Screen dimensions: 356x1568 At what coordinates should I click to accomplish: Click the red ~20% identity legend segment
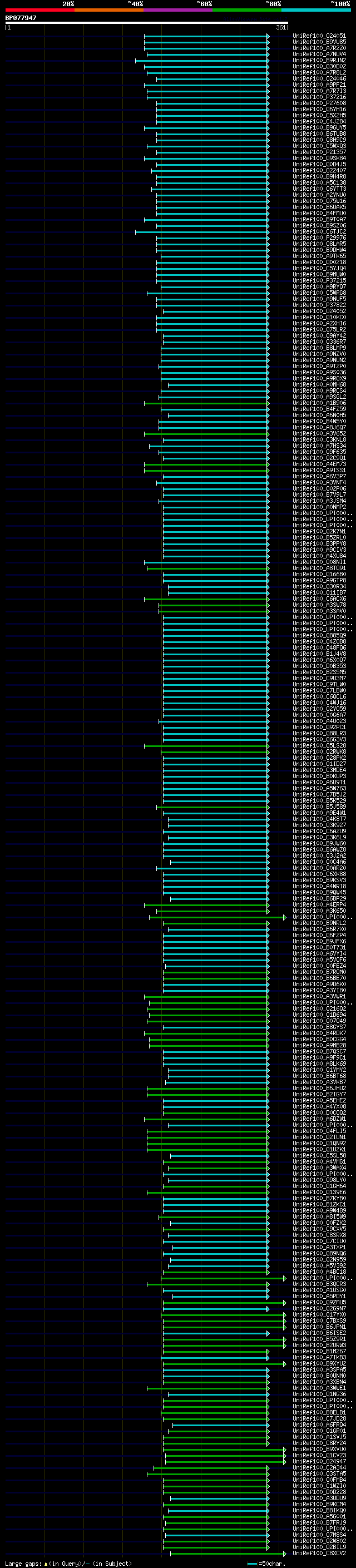click(x=39, y=10)
